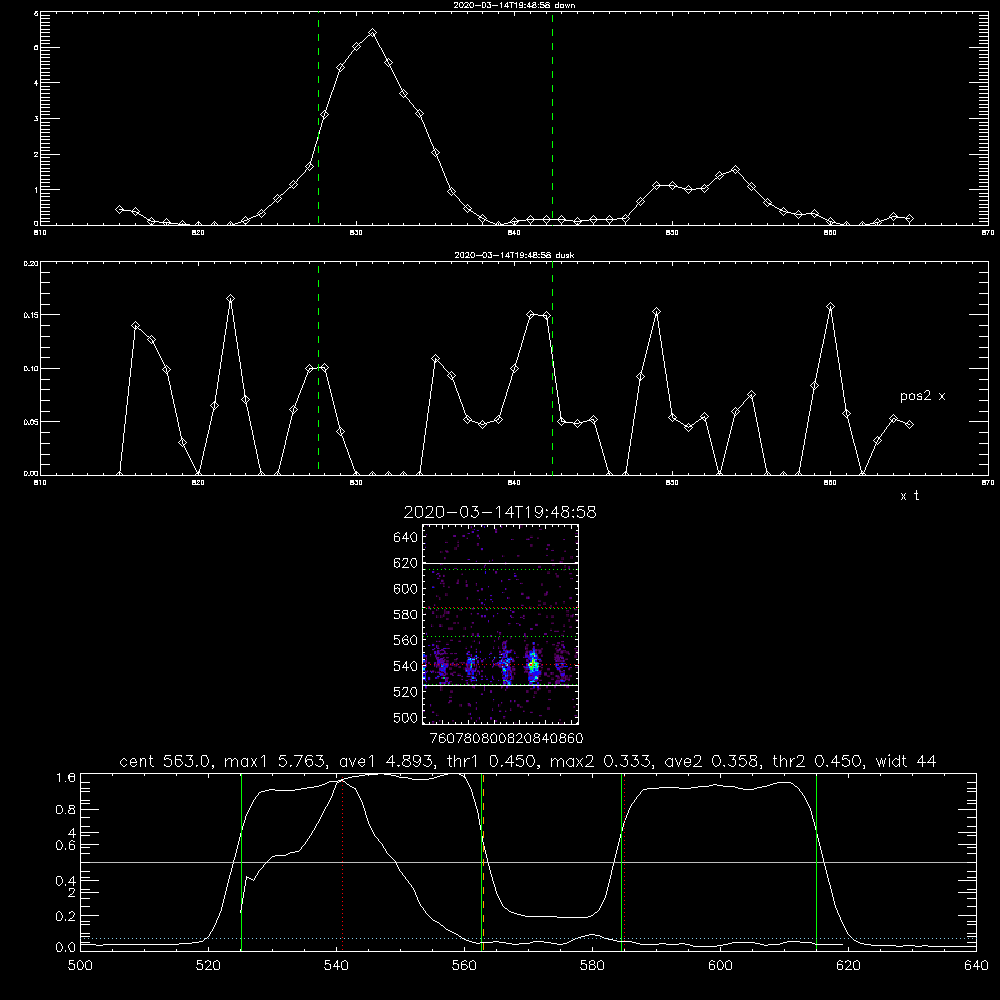Click the green vertical line at 525 in the bottom plot
The image size is (1000, 1000).
[x=241, y=862]
